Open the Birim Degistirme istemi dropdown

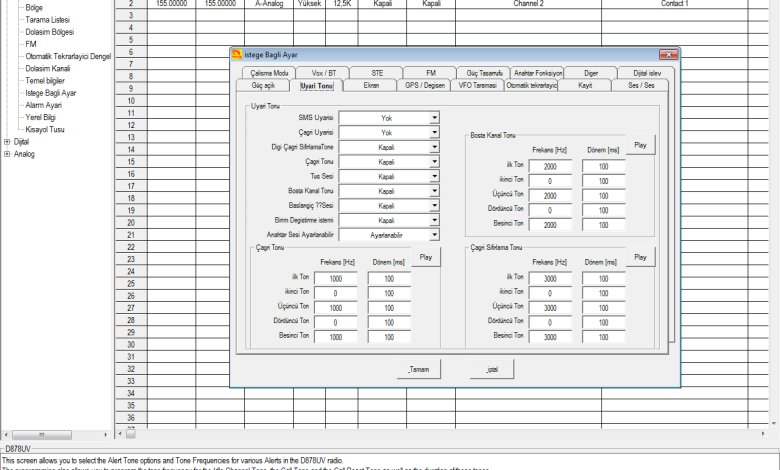click(x=434, y=220)
